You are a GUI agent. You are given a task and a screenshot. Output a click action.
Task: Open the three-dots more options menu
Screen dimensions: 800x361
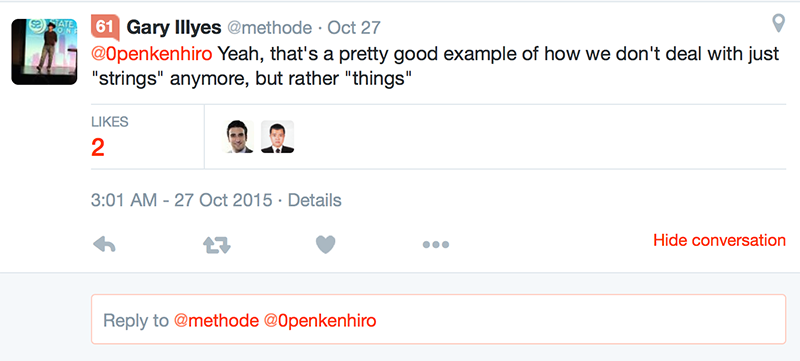(436, 245)
